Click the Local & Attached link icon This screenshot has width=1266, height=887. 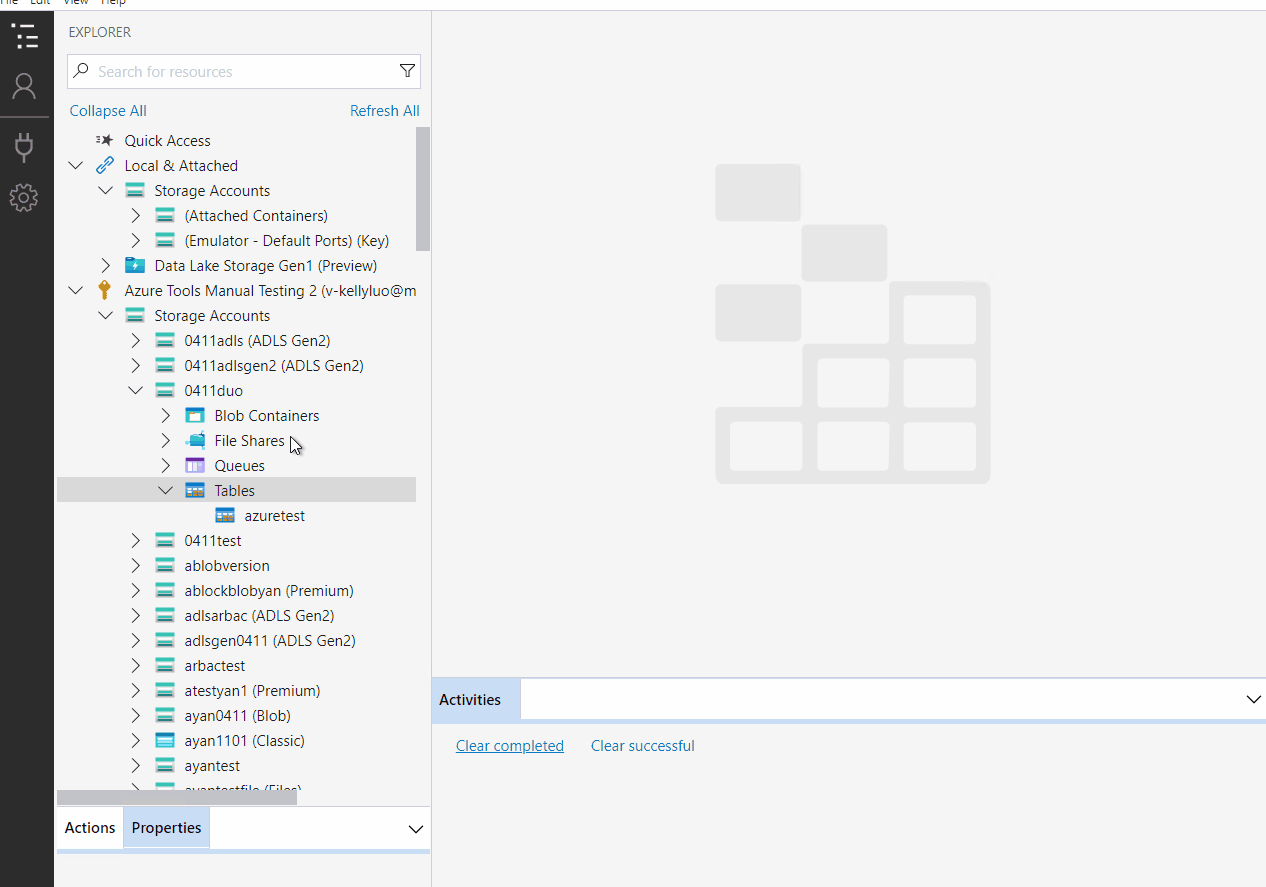(104, 166)
